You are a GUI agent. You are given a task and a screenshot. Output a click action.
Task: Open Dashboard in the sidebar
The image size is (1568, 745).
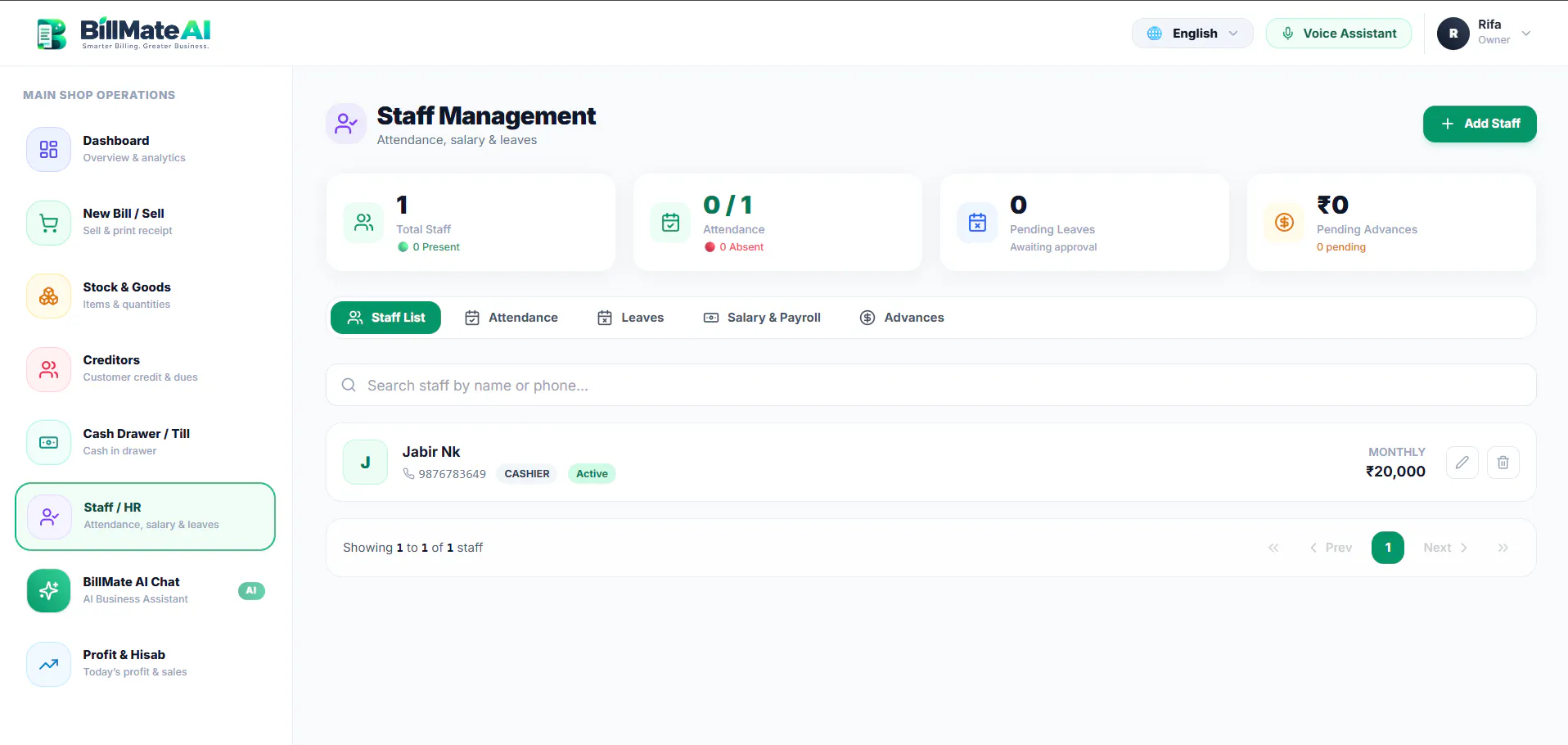146,149
